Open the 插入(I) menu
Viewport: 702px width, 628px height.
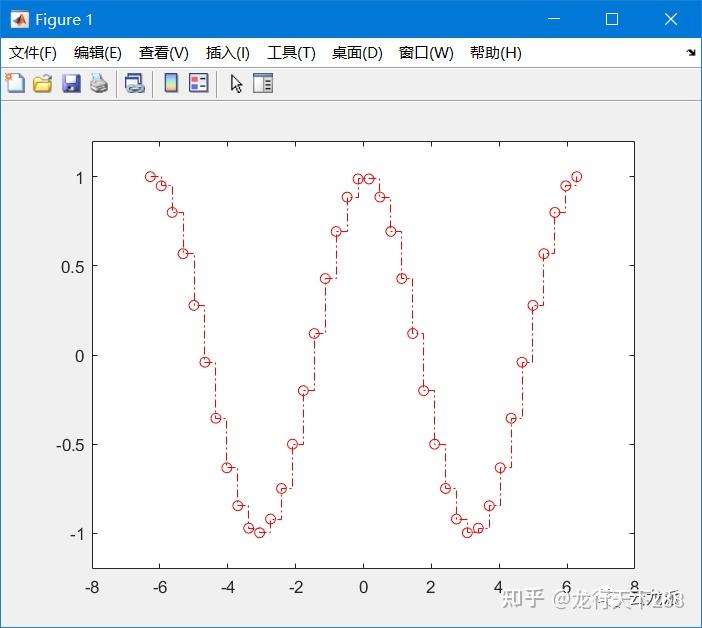pos(227,53)
